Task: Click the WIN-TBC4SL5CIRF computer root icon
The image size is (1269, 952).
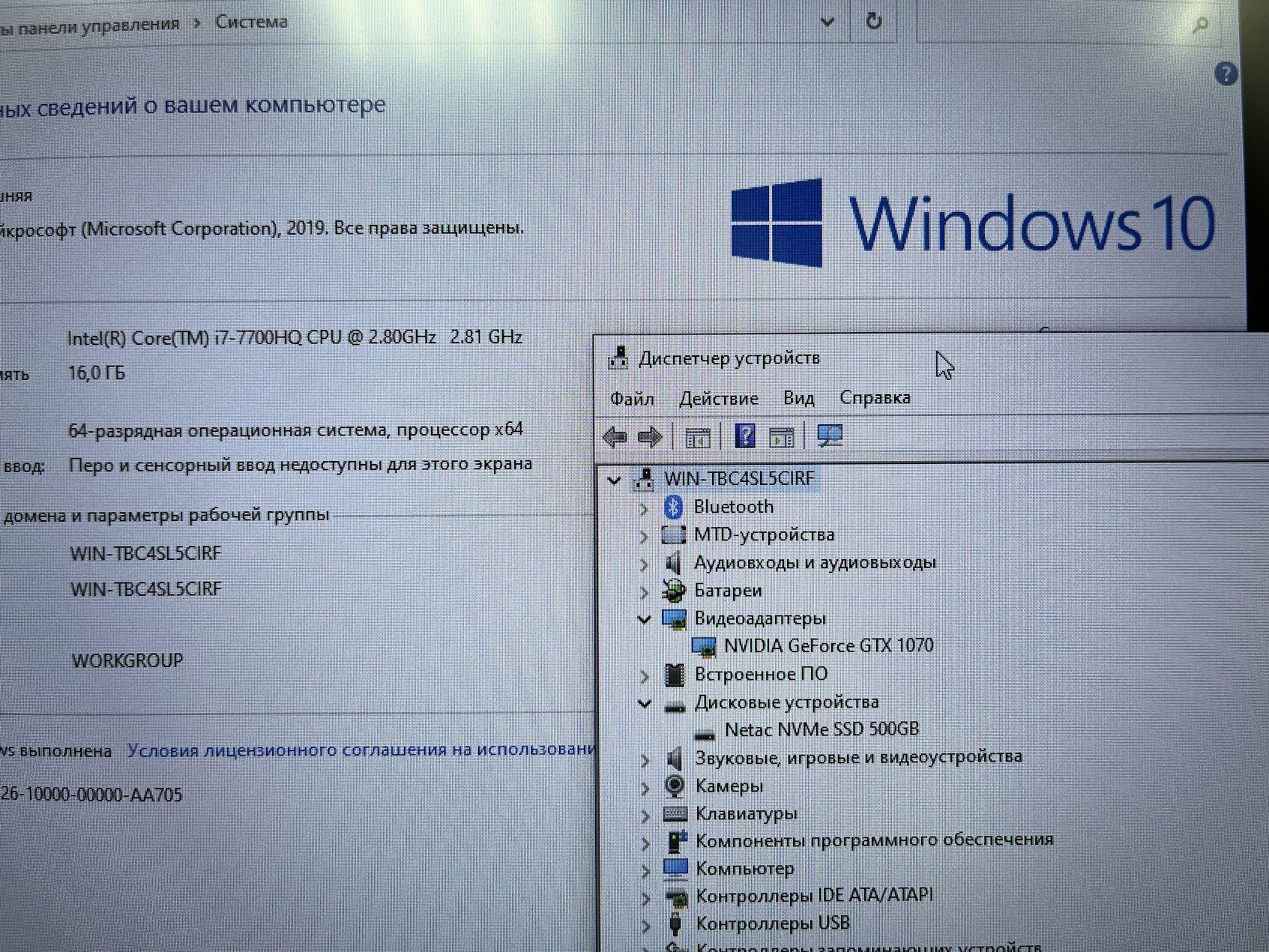Action: point(643,478)
